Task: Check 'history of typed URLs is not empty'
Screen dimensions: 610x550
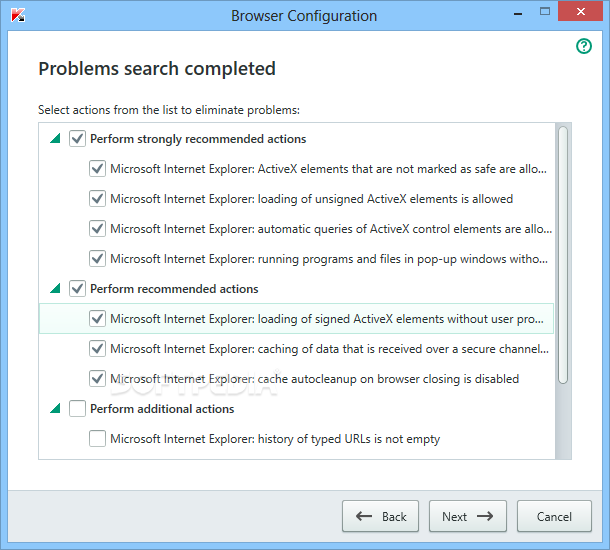Action: [x=97, y=439]
